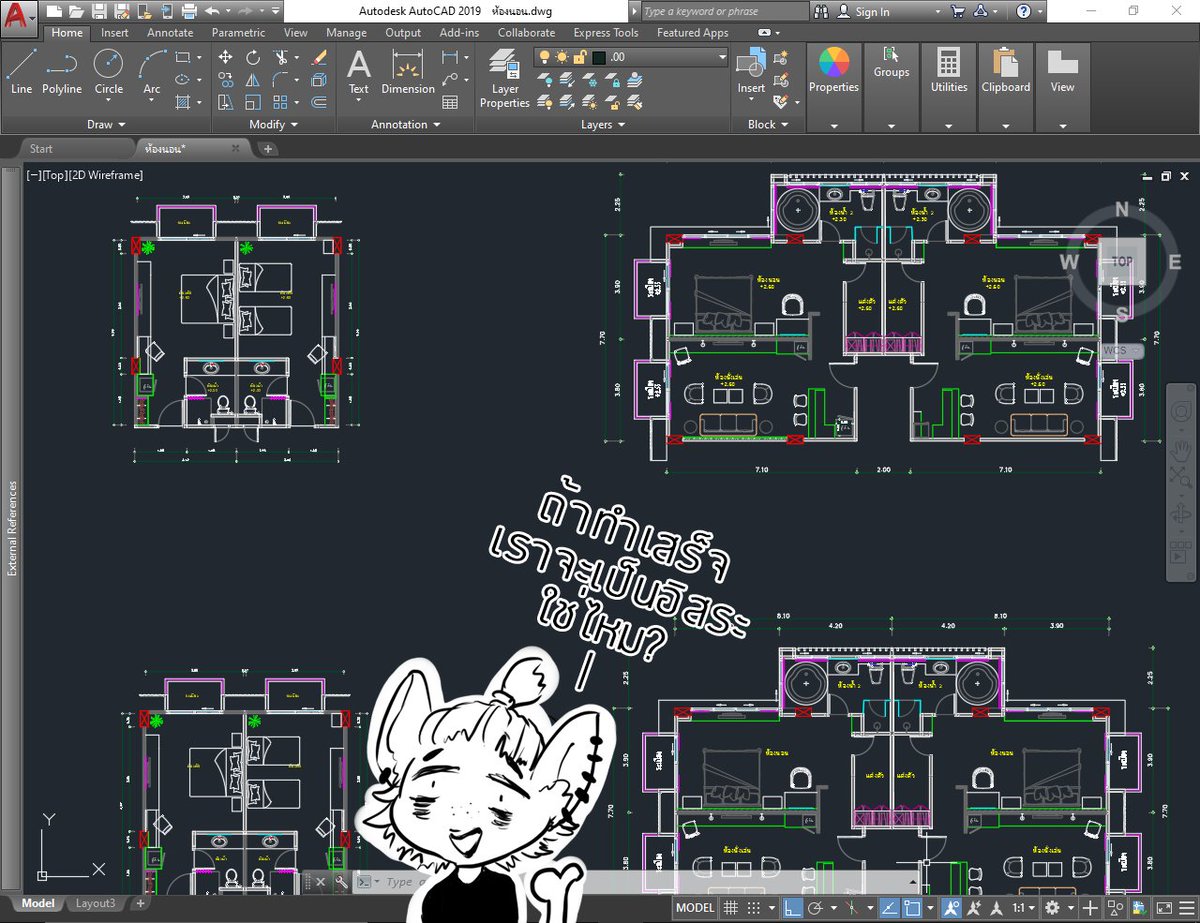
Task: Select the Line drawing tool
Action: 22,71
